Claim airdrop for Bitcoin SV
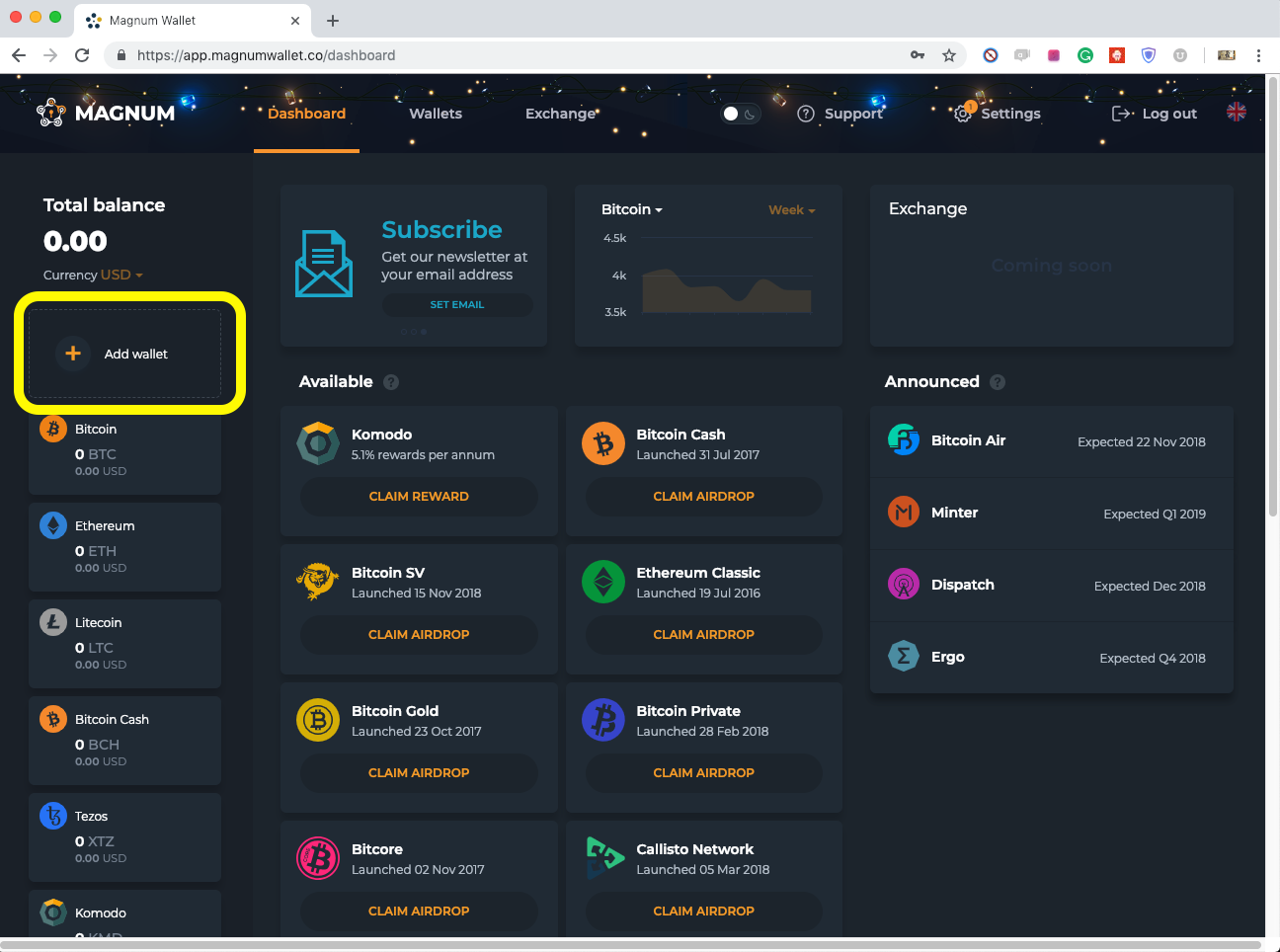 (x=419, y=634)
